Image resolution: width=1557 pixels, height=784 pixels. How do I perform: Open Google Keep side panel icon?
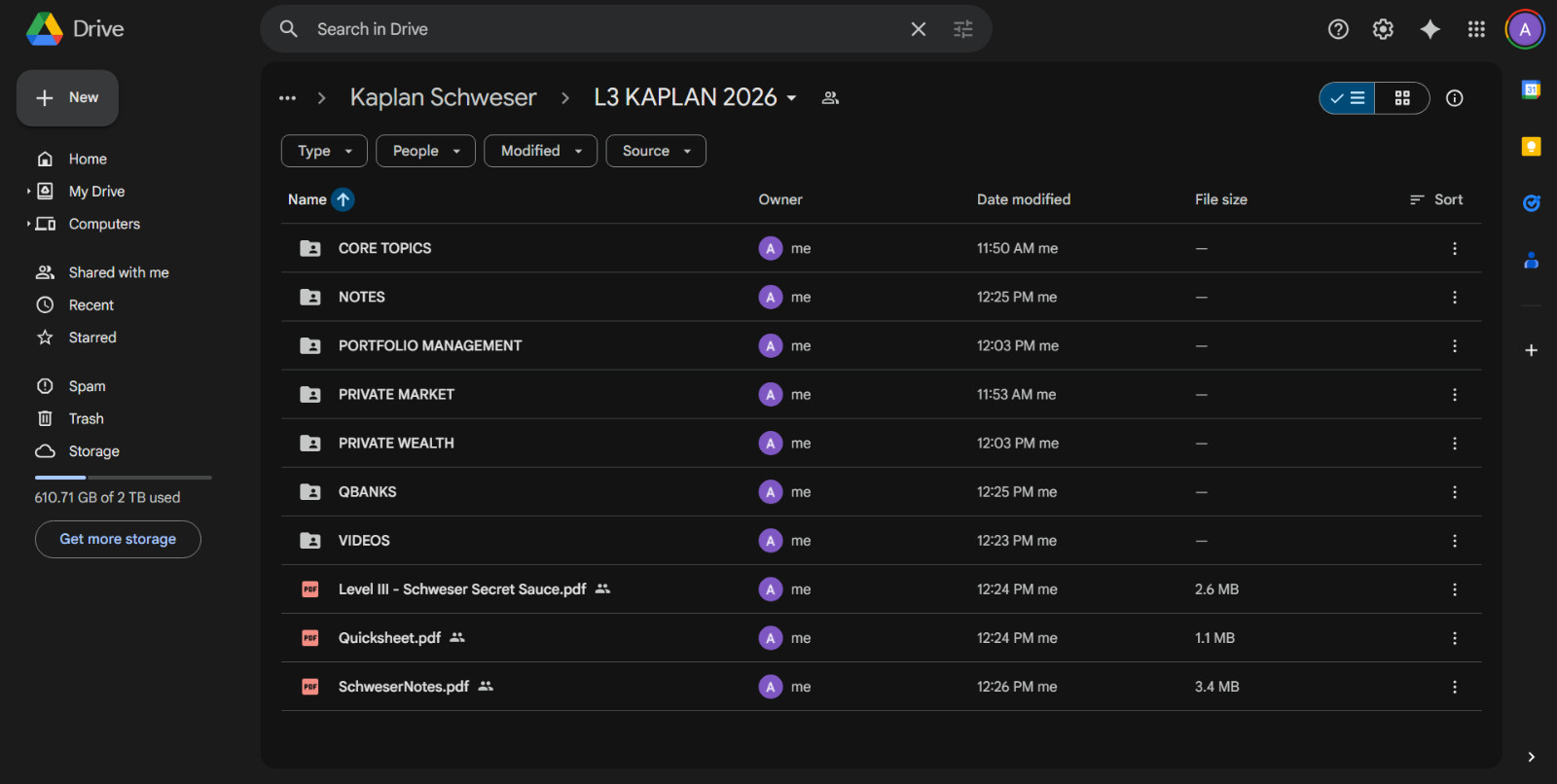(x=1531, y=146)
